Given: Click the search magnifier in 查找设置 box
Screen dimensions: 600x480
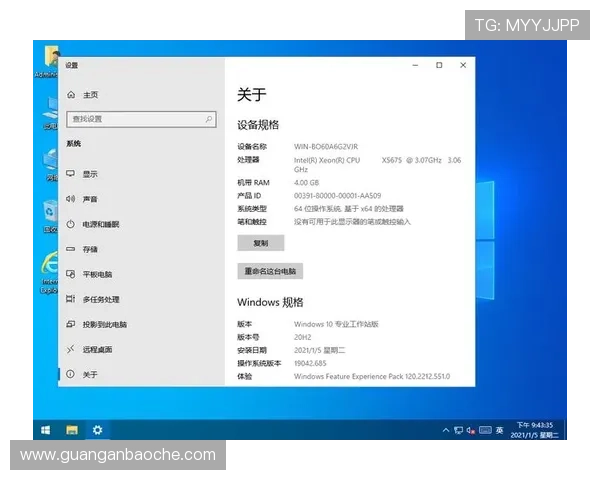Looking at the screenshot, I should click(209, 119).
